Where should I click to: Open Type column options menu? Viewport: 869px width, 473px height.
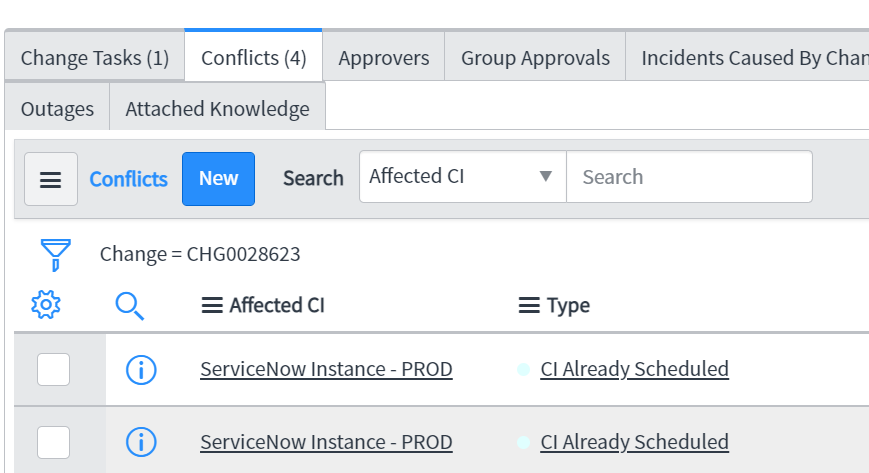click(529, 306)
